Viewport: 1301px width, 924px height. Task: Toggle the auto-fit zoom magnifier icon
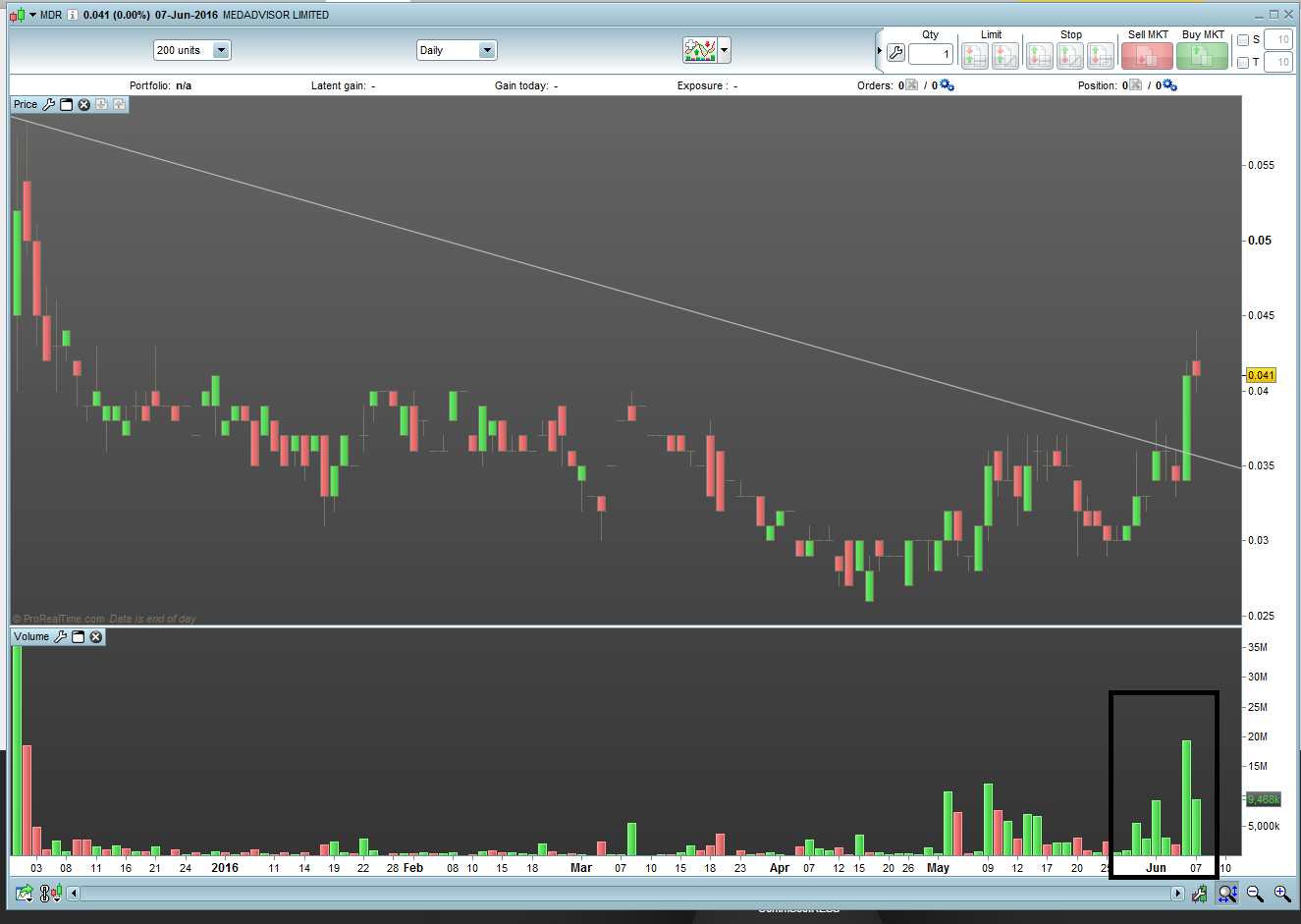[1227, 893]
